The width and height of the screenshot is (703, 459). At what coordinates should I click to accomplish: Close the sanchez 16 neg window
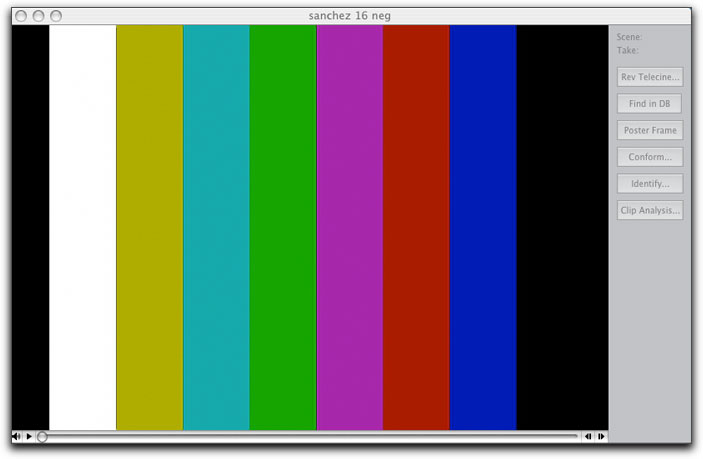(21, 16)
